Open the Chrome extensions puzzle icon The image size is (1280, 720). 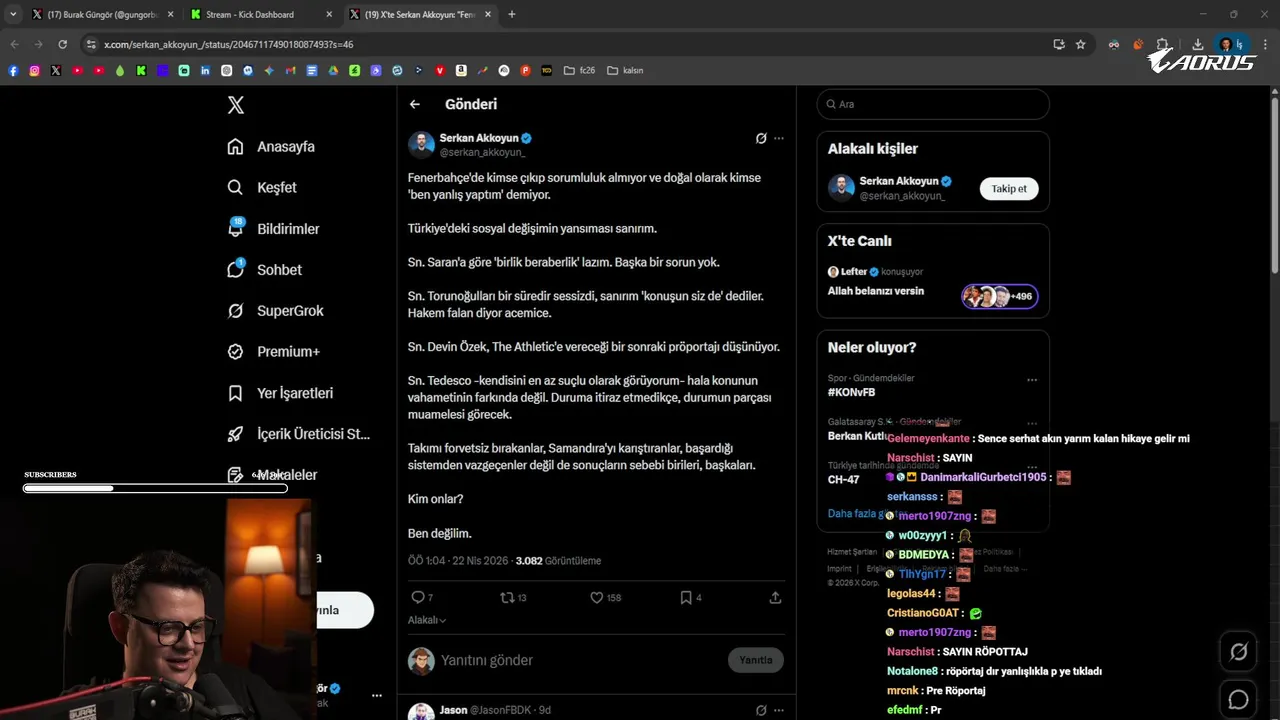point(1162,44)
